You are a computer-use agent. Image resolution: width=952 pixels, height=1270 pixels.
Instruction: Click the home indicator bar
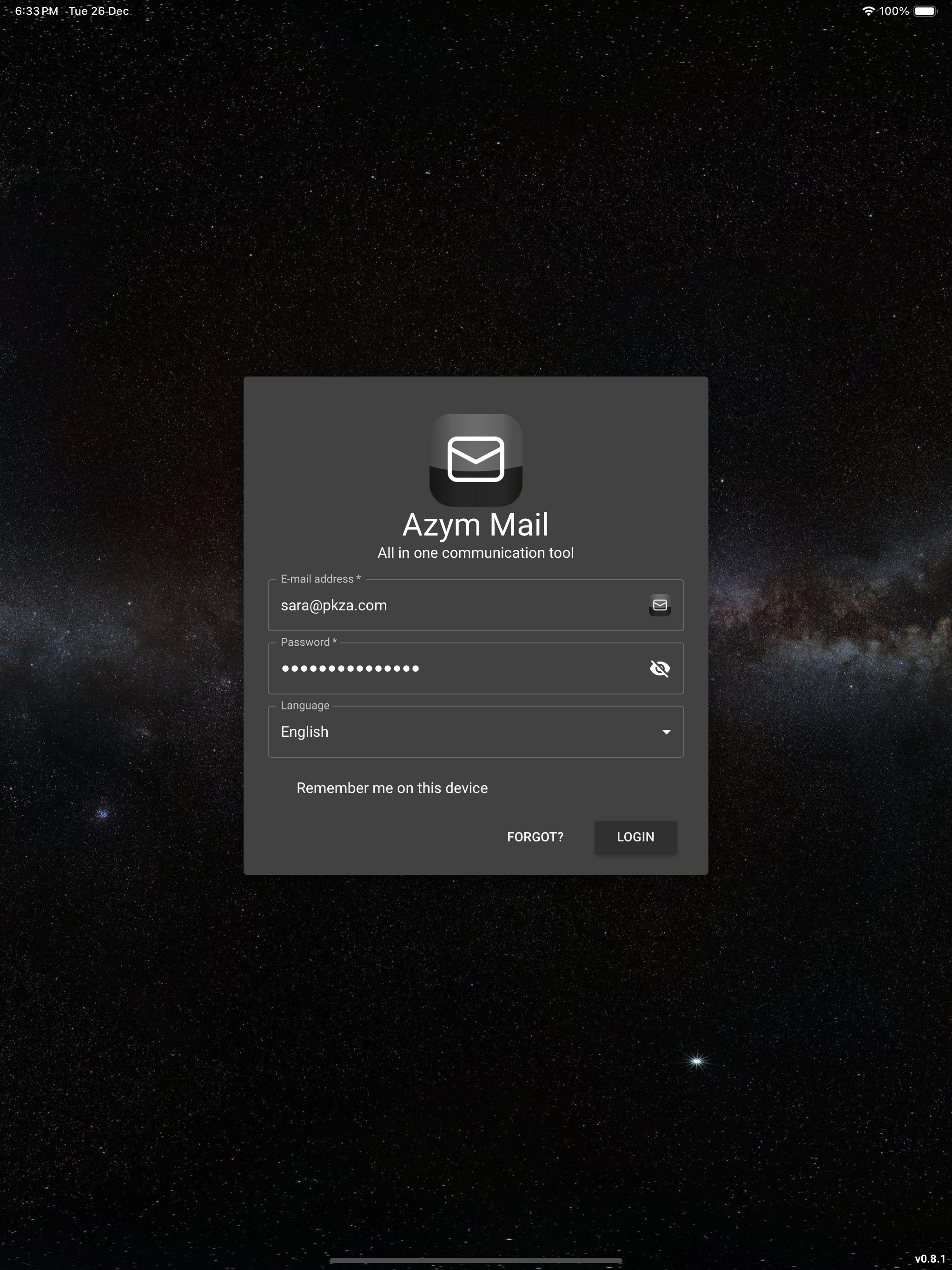(476, 1261)
